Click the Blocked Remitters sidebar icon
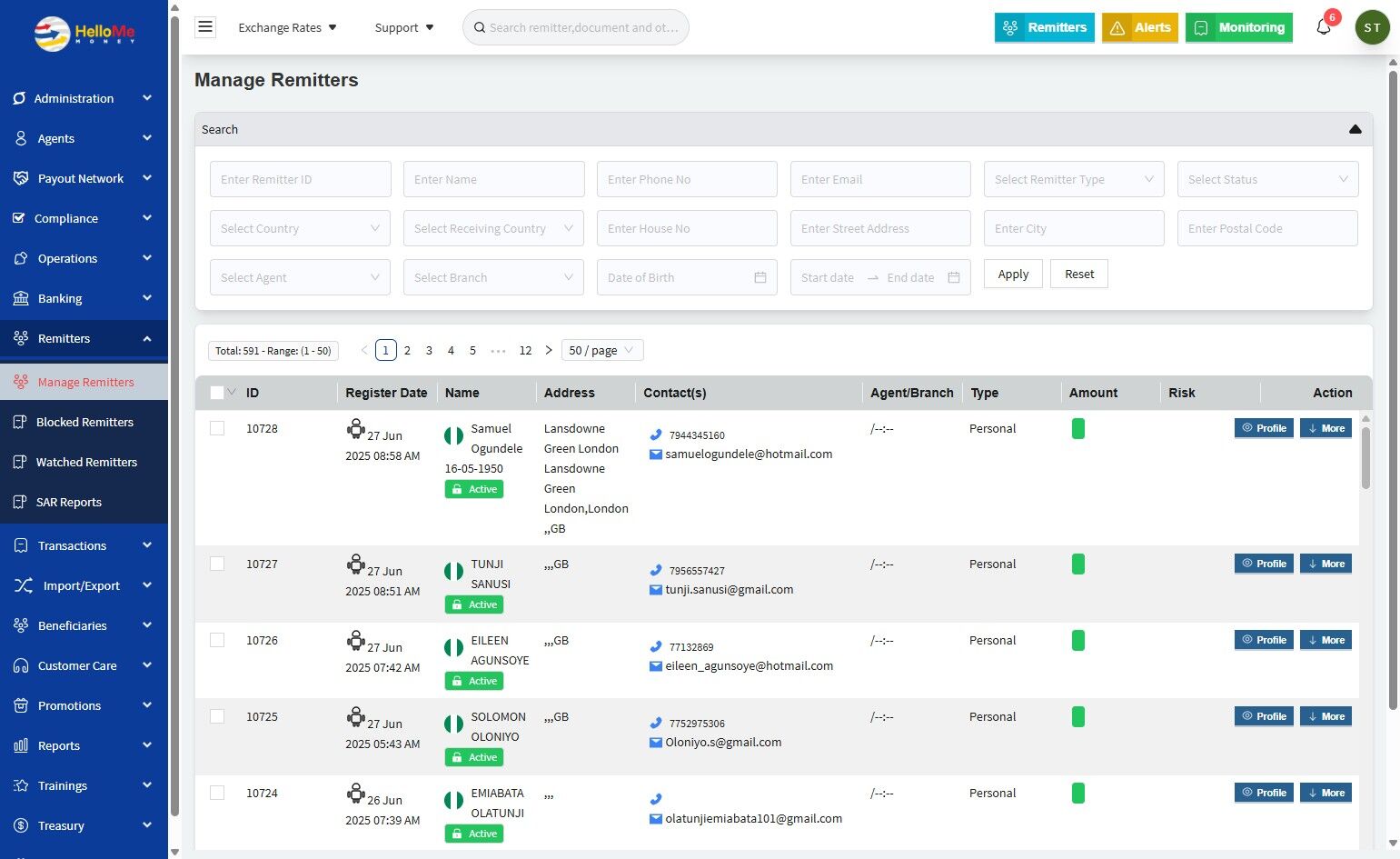1400x859 pixels. tap(20, 422)
